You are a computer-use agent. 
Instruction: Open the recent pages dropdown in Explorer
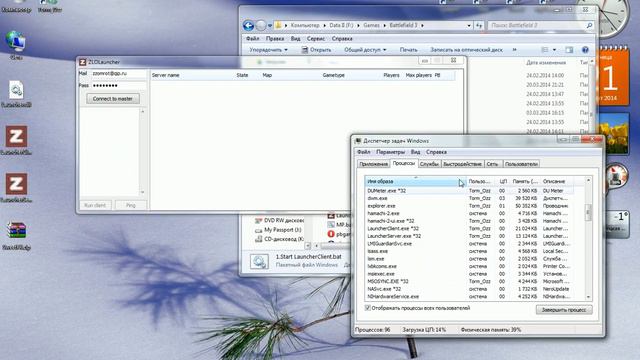click(x=270, y=26)
